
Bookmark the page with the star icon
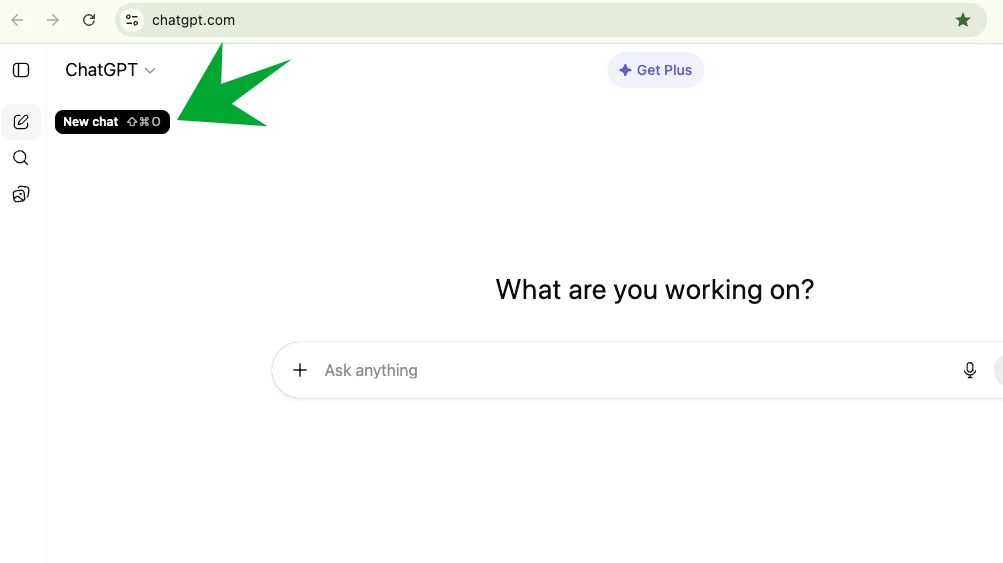pos(963,20)
